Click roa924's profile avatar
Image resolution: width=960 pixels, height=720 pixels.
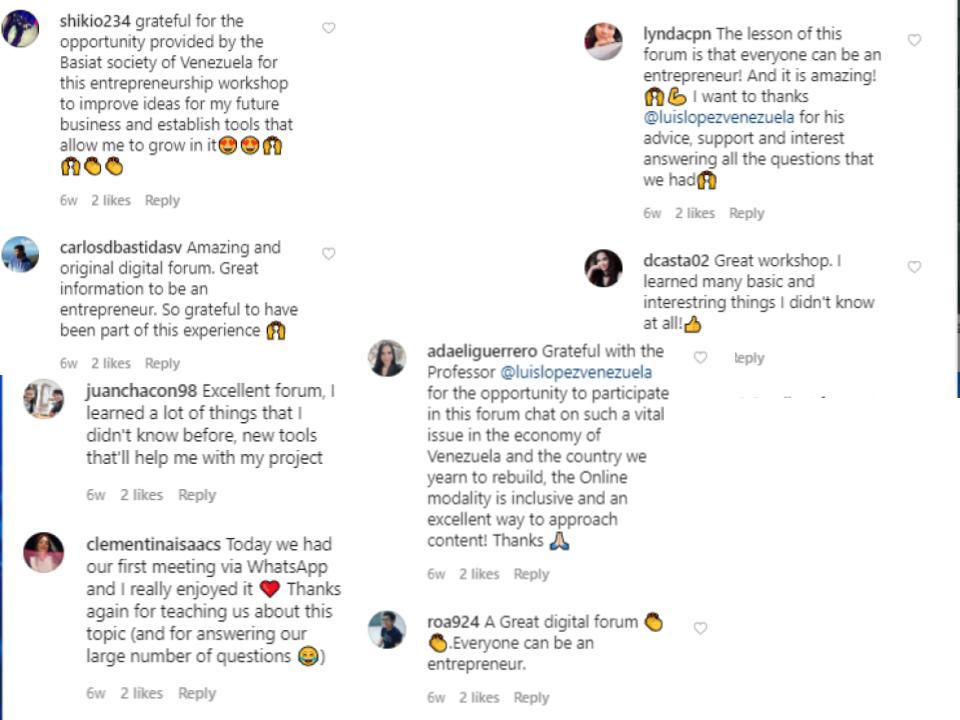coord(387,630)
